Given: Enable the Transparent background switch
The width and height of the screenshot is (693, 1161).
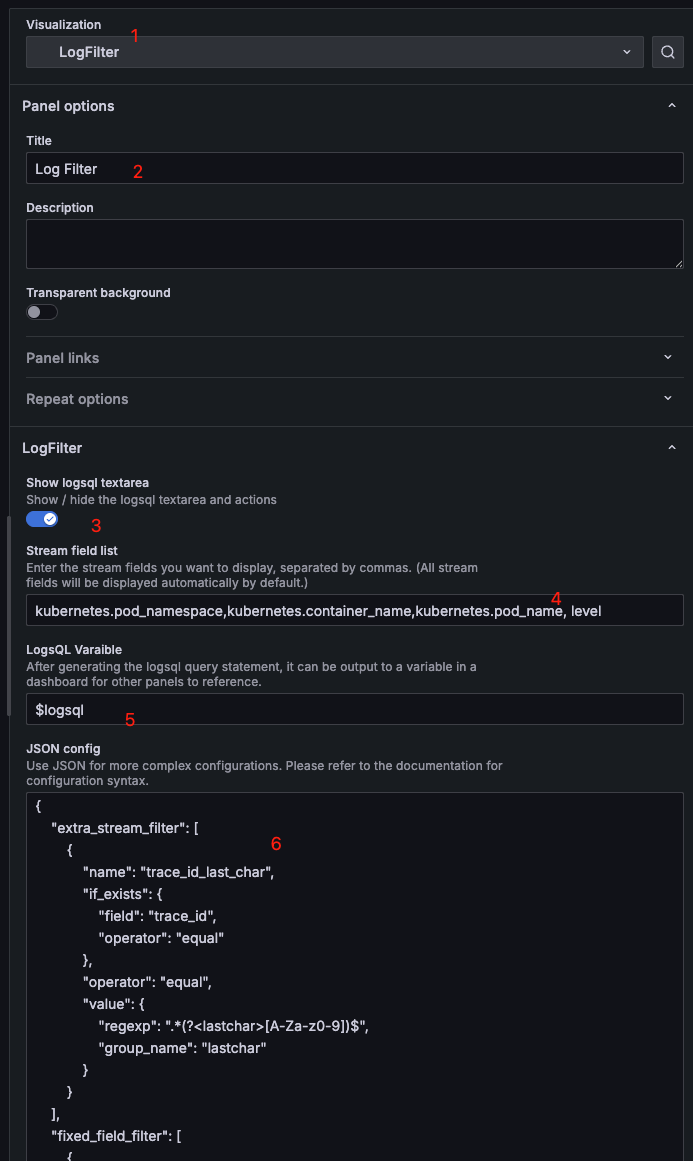Looking at the screenshot, I should click(42, 312).
